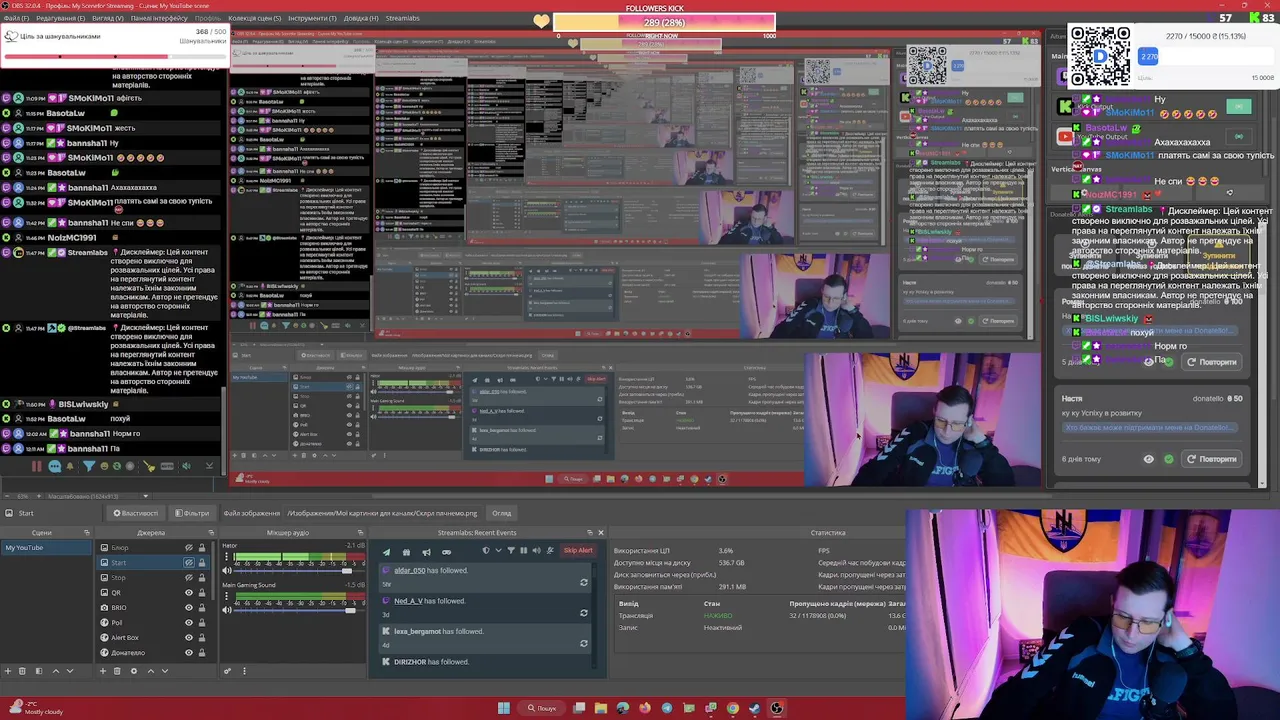The width and height of the screenshot is (1280, 720).
Task: Toggle lock on the BRIO source
Action: coord(202,607)
